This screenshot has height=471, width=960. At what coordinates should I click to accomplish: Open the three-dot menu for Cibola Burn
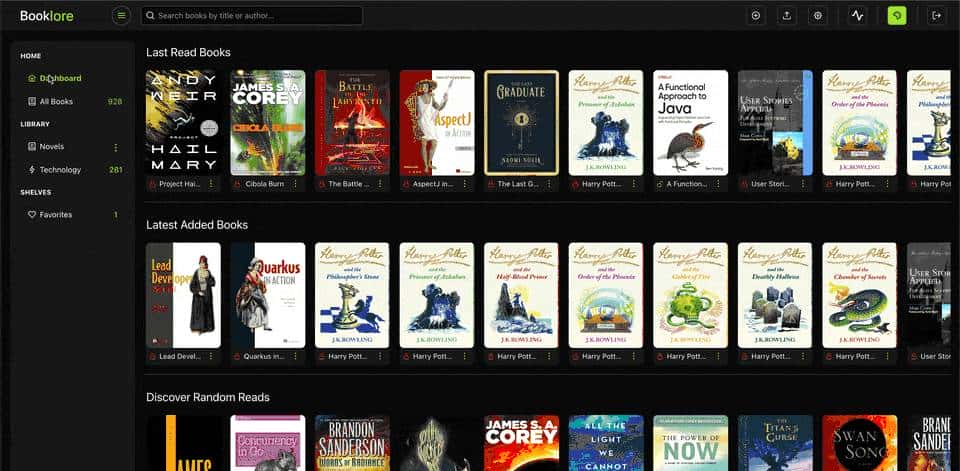click(x=296, y=184)
